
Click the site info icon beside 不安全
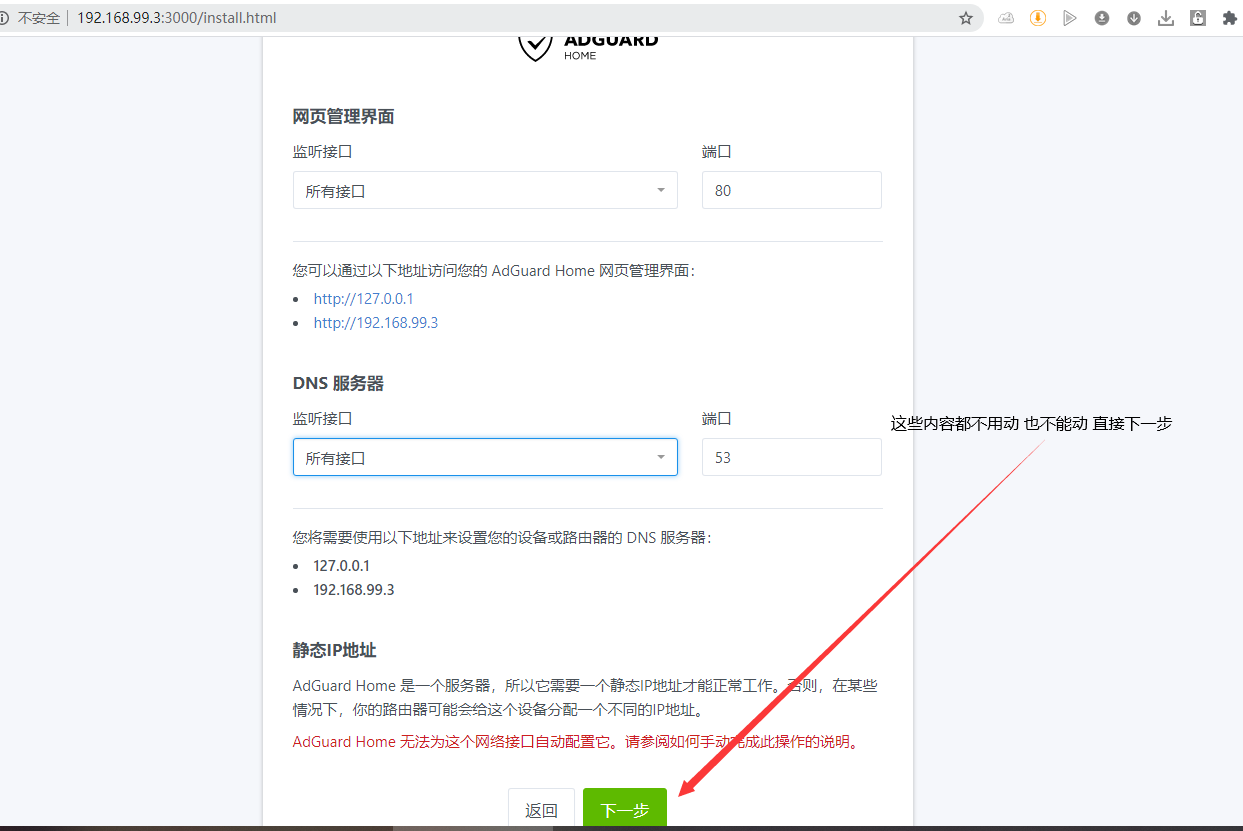(x=5, y=18)
